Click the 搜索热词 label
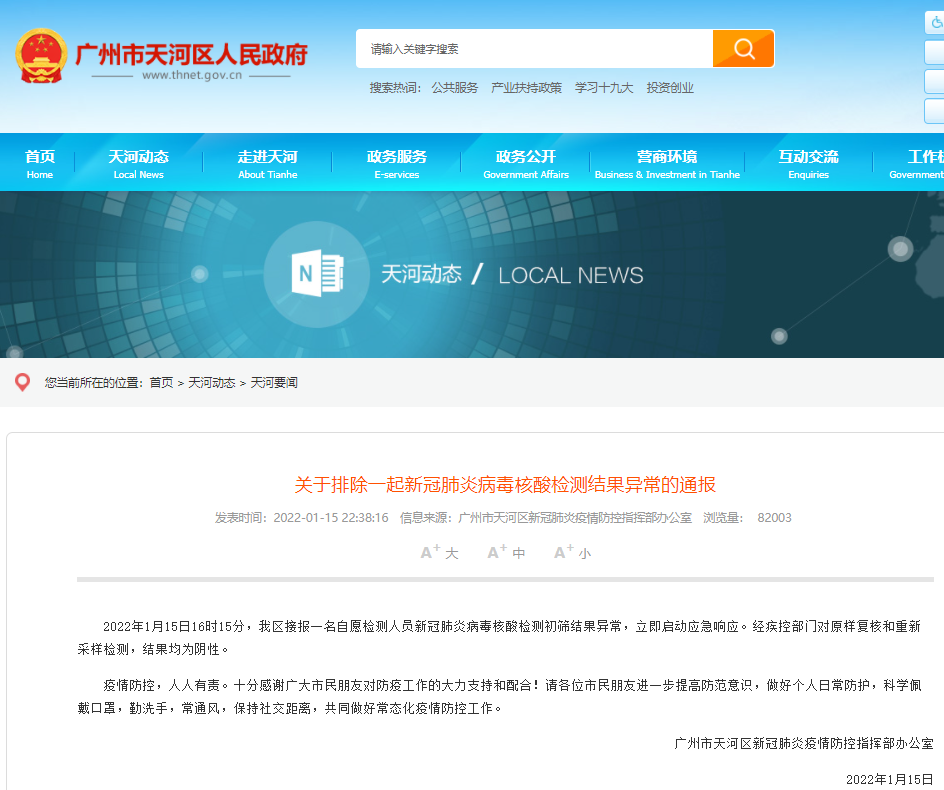Screen dimensions: 944x790 tap(394, 88)
